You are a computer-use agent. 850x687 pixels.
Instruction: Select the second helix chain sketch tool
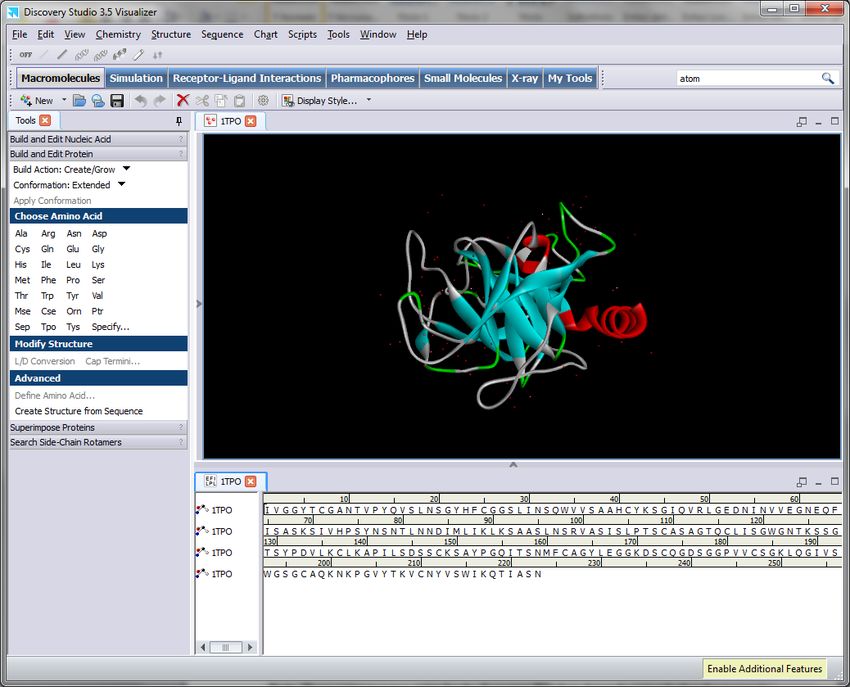(x=100, y=55)
